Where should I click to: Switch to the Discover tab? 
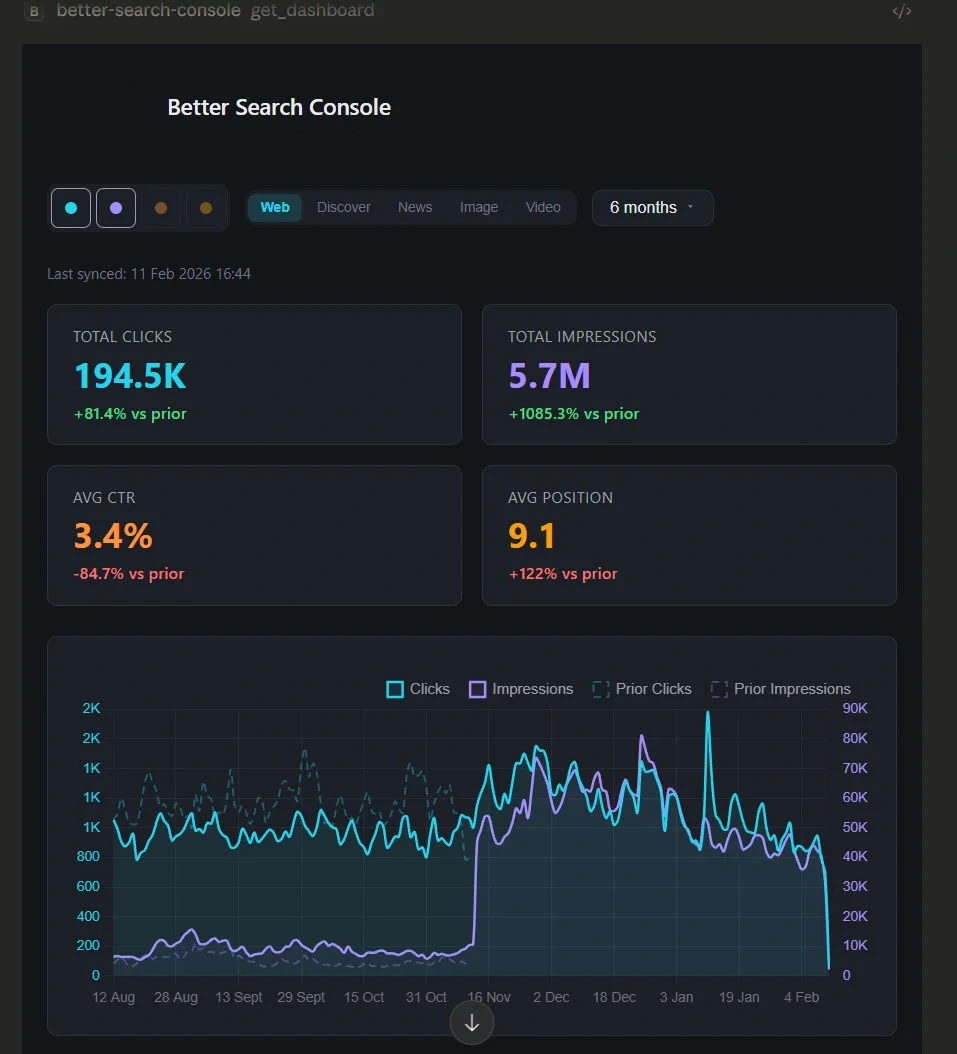pos(343,207)
